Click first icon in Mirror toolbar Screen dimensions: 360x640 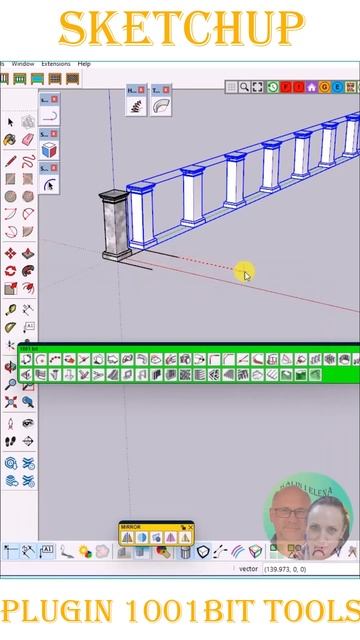point(127,538)
